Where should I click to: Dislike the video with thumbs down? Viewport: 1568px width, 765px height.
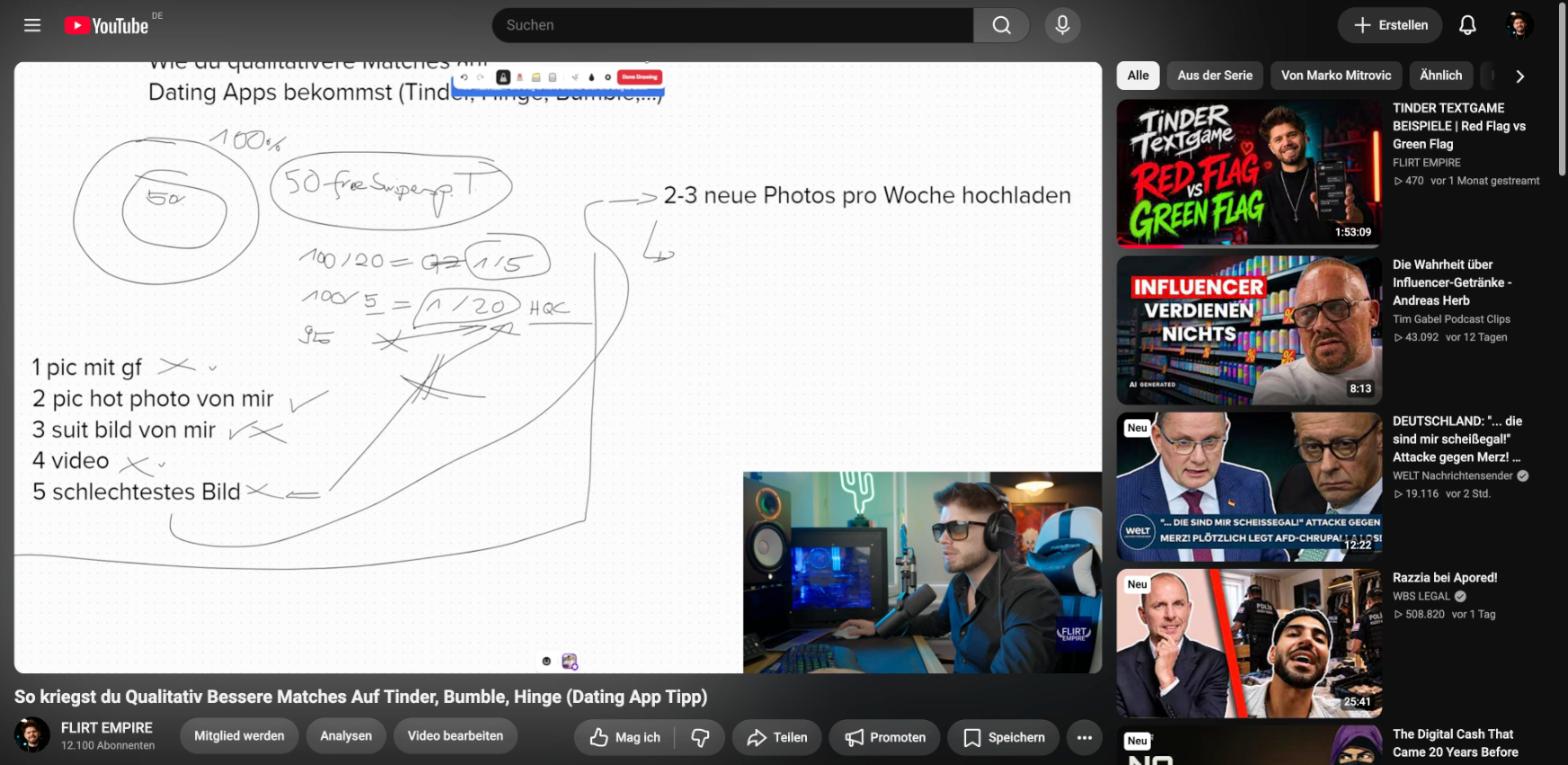click(700, 737)
